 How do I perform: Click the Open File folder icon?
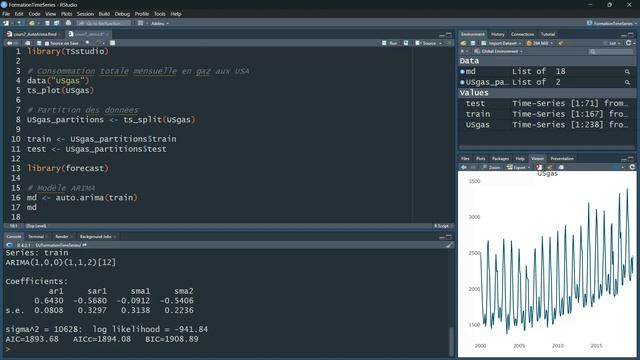pyautogui.click(x=32, y=23)
